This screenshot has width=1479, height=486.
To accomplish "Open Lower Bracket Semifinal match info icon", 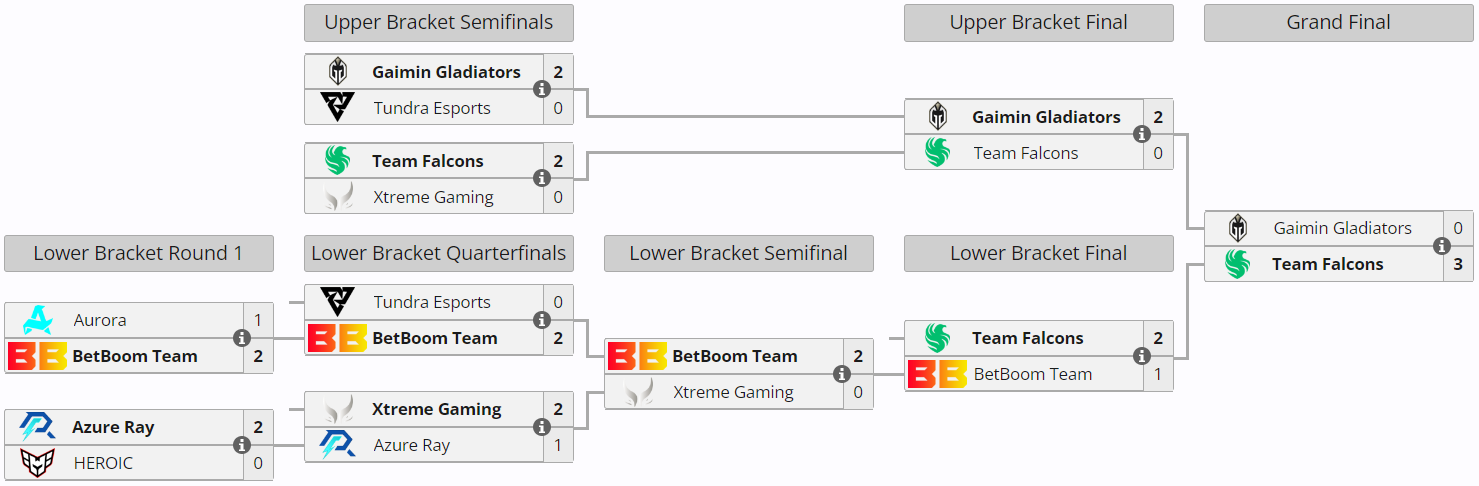I will (x=842, y=374).
